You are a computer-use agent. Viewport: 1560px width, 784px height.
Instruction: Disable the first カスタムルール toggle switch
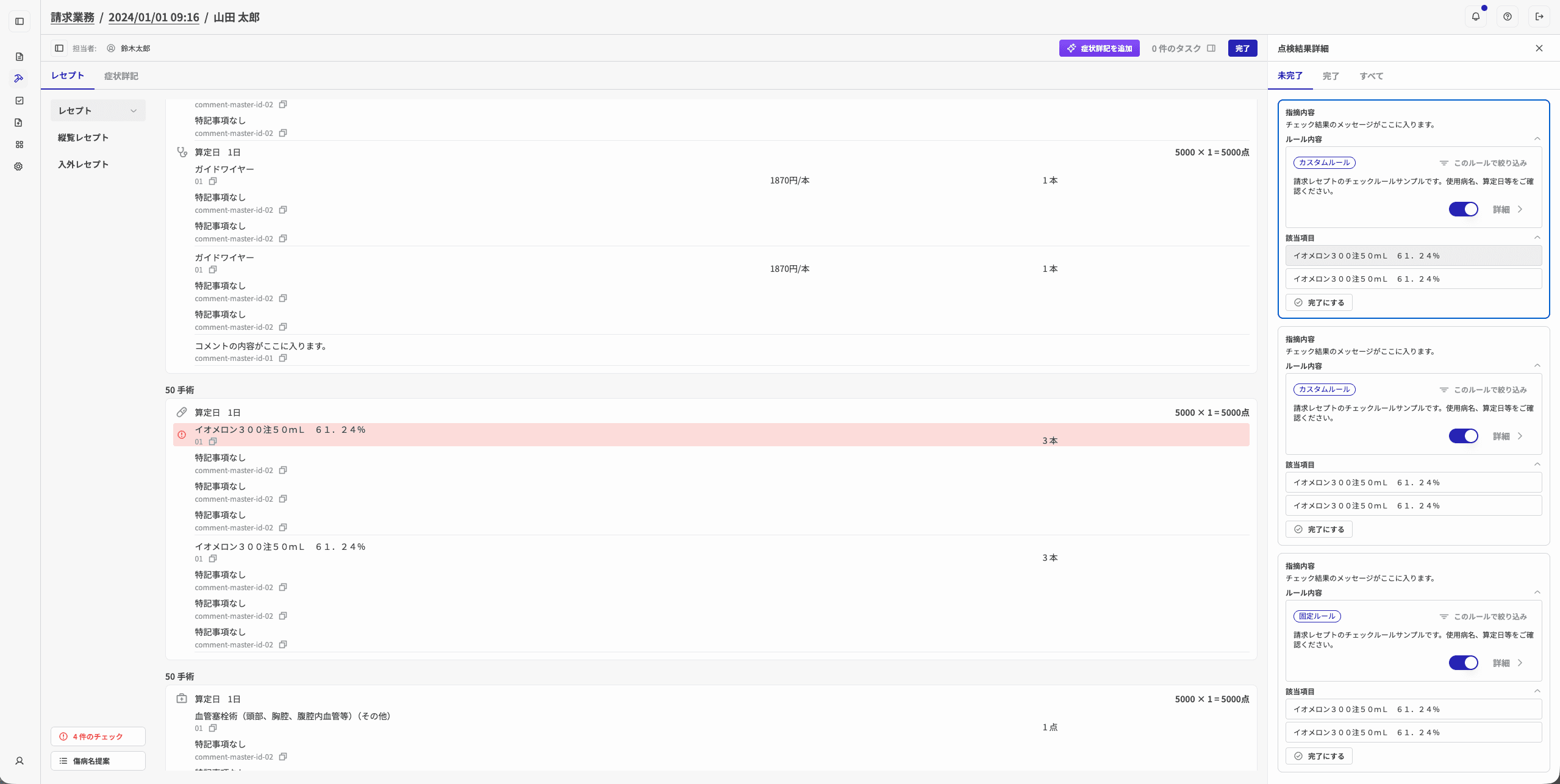point(1464,209)
